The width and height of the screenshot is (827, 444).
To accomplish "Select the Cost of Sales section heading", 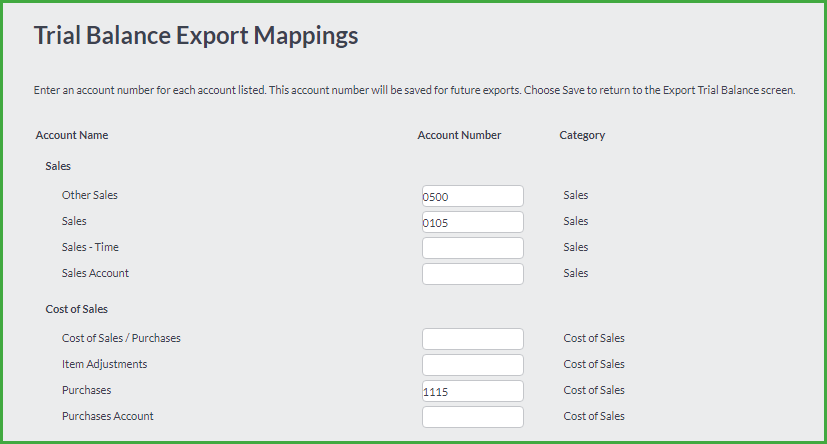I will (76, 309).
